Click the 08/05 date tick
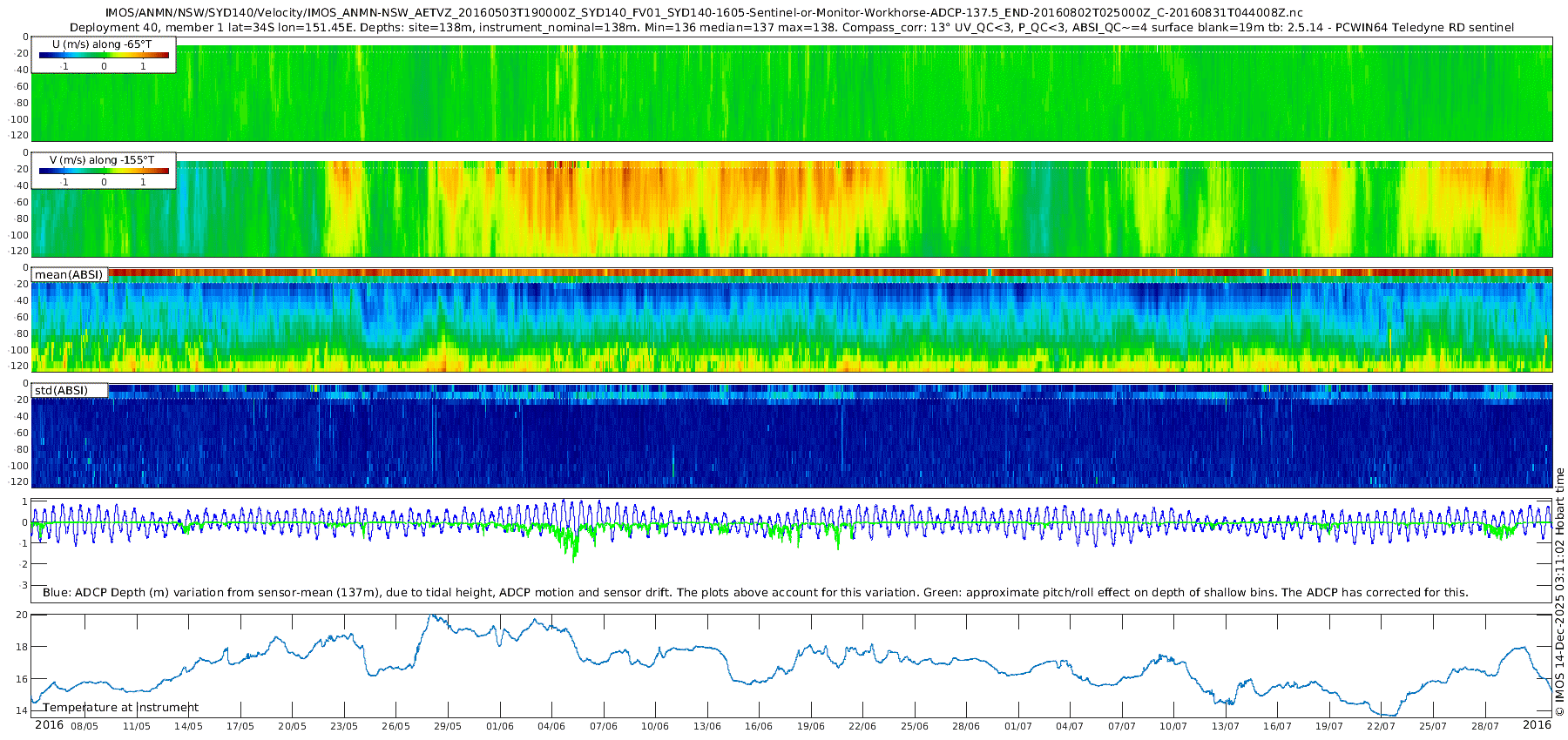Screen dimensions: 1568x740 pyautogui.click(x=84, y=726)
